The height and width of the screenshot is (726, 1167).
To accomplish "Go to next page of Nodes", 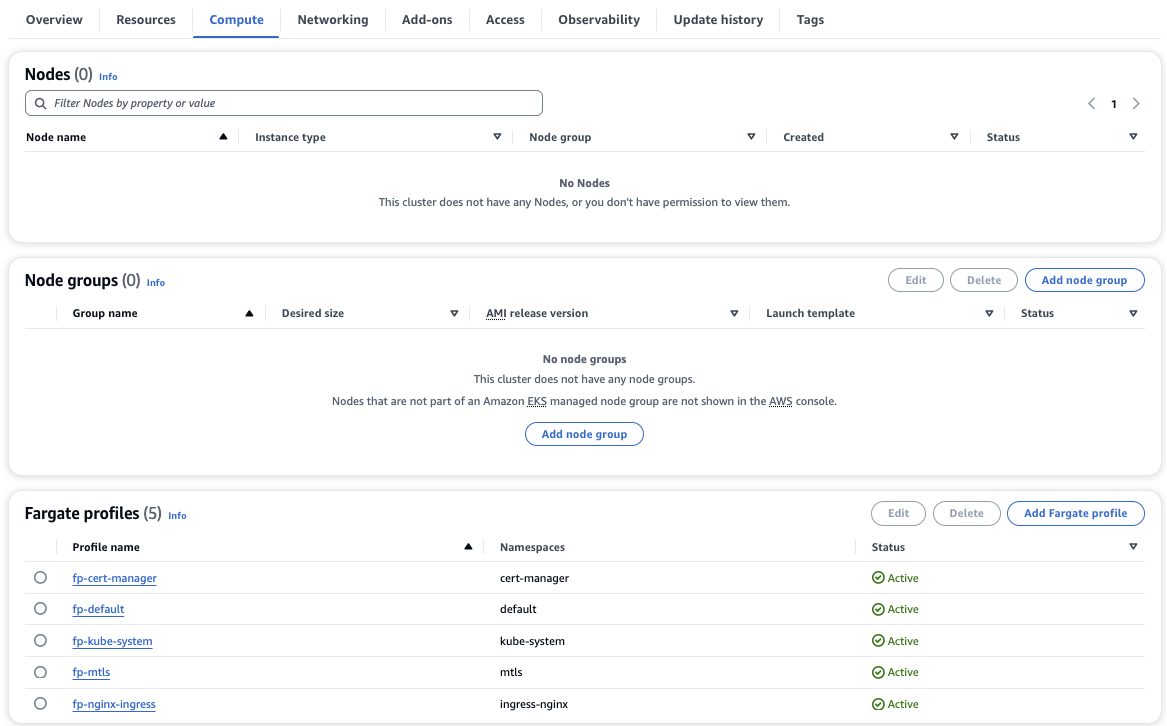I will pos(1136,104).
